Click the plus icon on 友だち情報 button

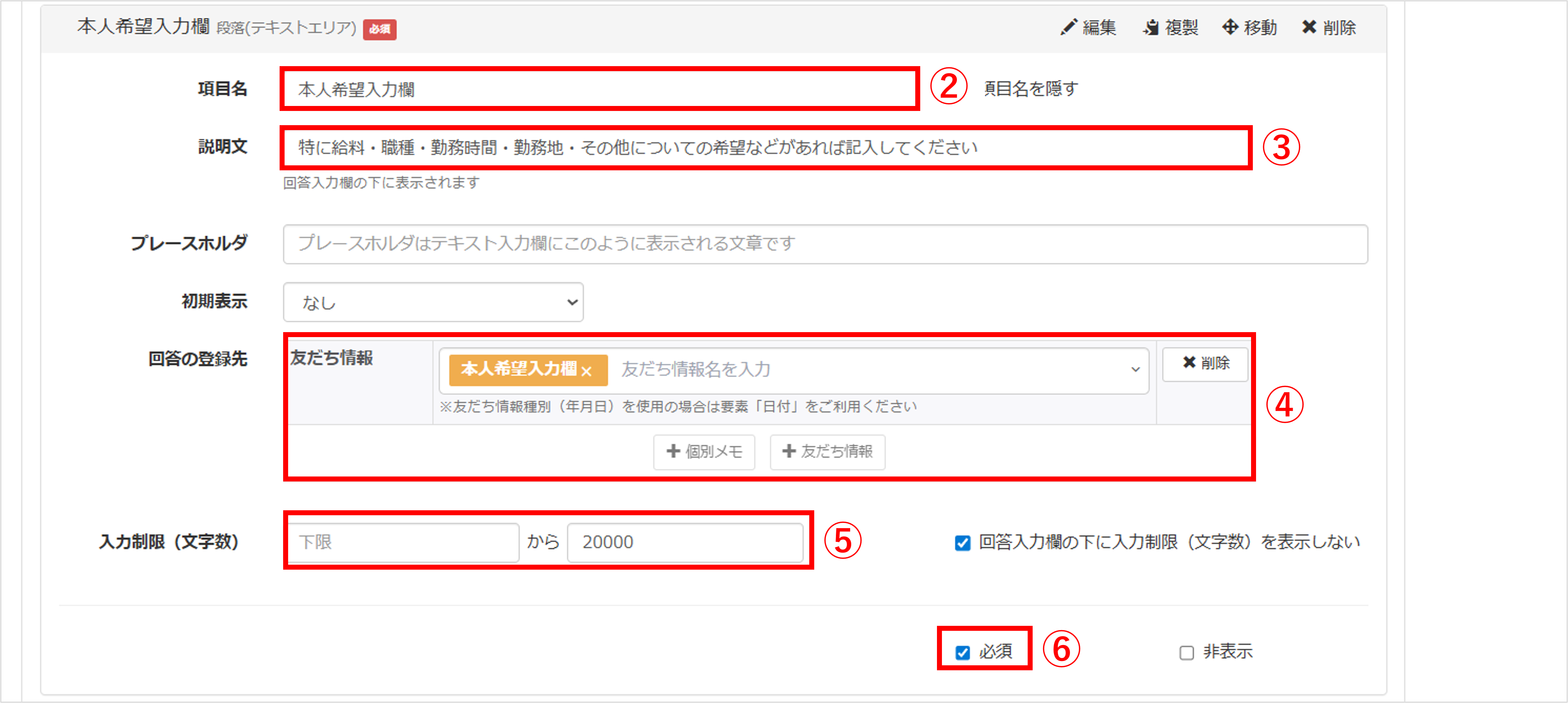point(789,451)
